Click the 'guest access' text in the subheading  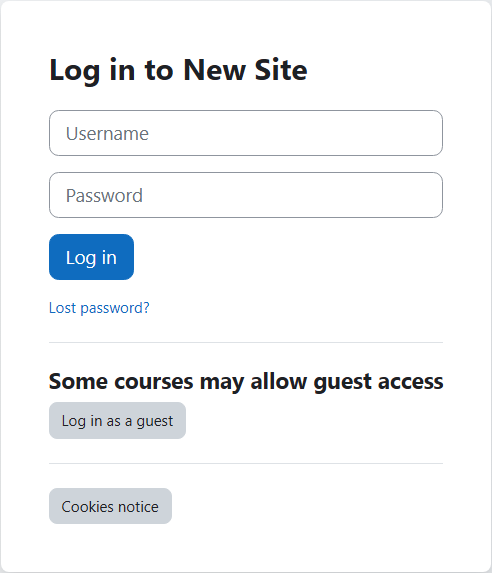click(378, 382)
